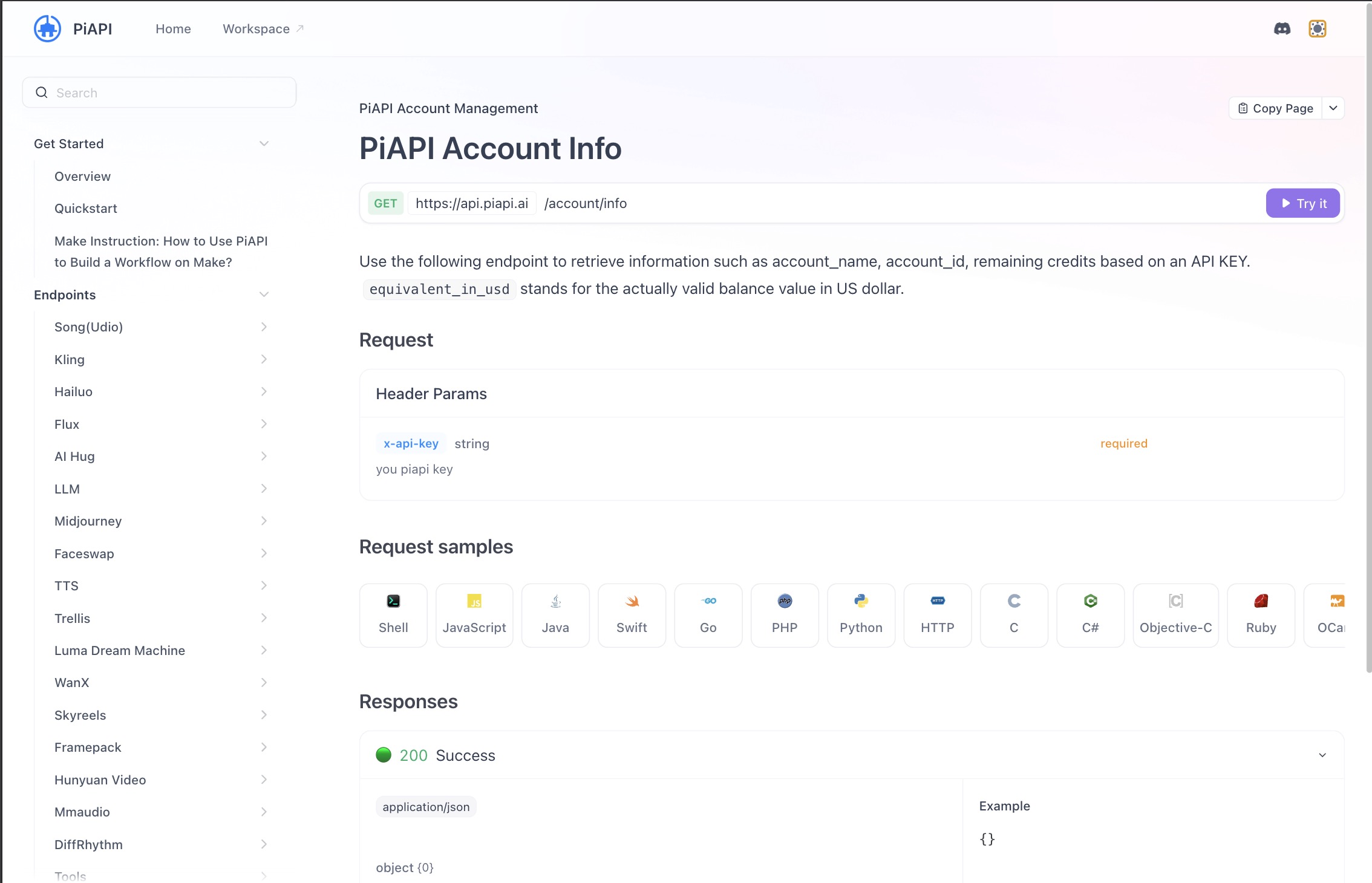
Task: Select the Swift sample icon
Action: (632, 601)
